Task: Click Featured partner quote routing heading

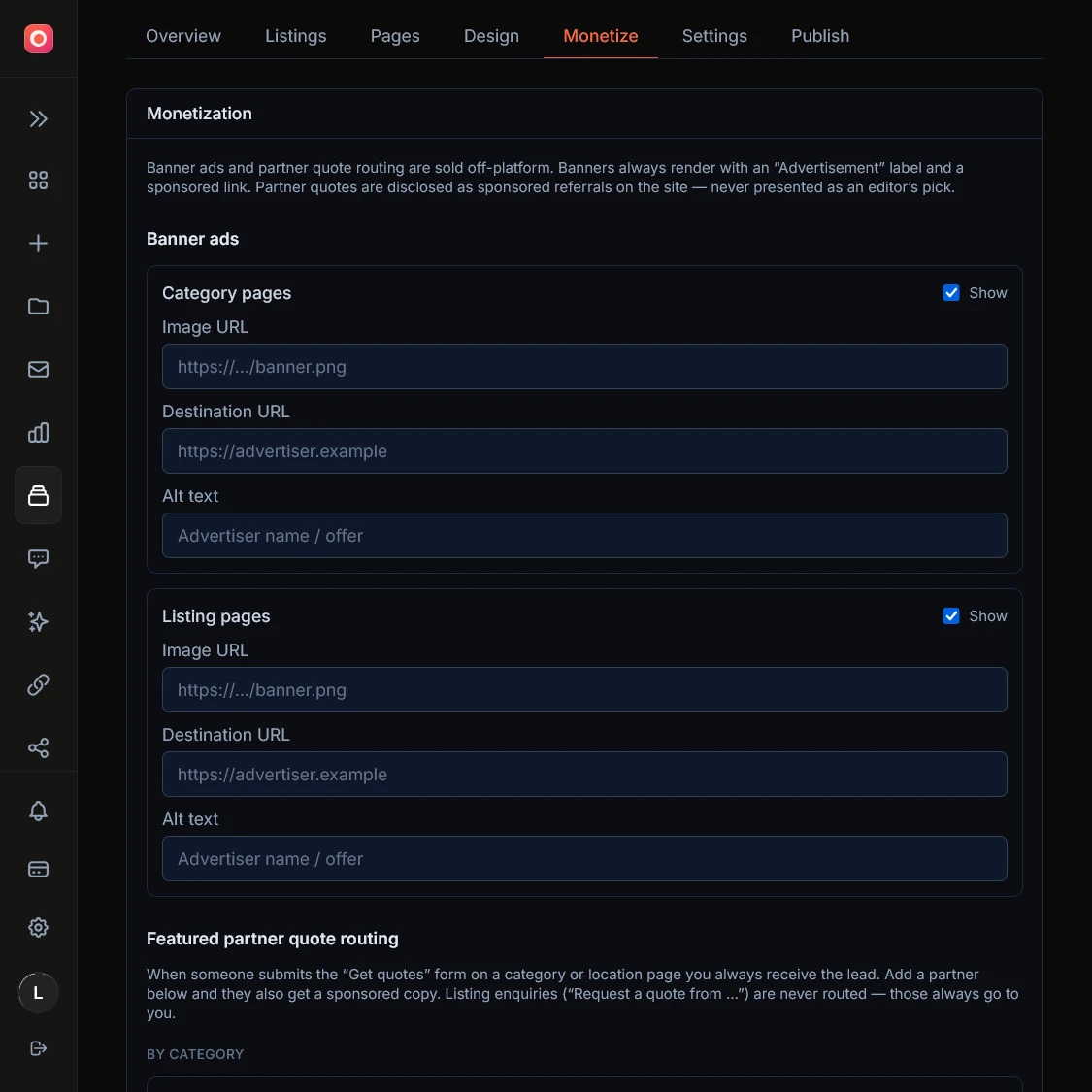Action: tap(273, 939)
